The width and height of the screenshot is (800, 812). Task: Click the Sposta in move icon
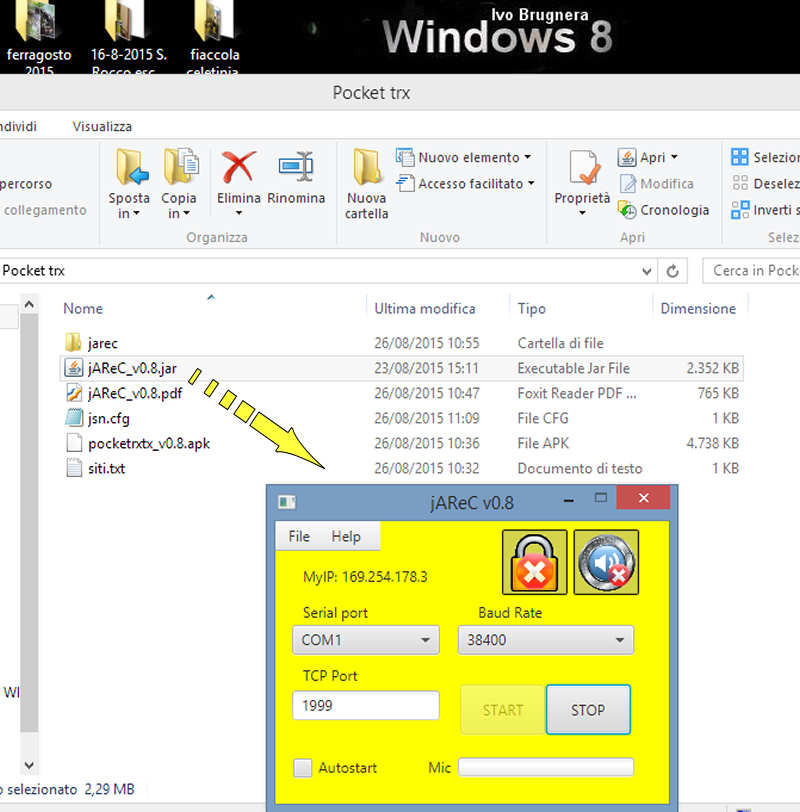(x=131, y=167)
